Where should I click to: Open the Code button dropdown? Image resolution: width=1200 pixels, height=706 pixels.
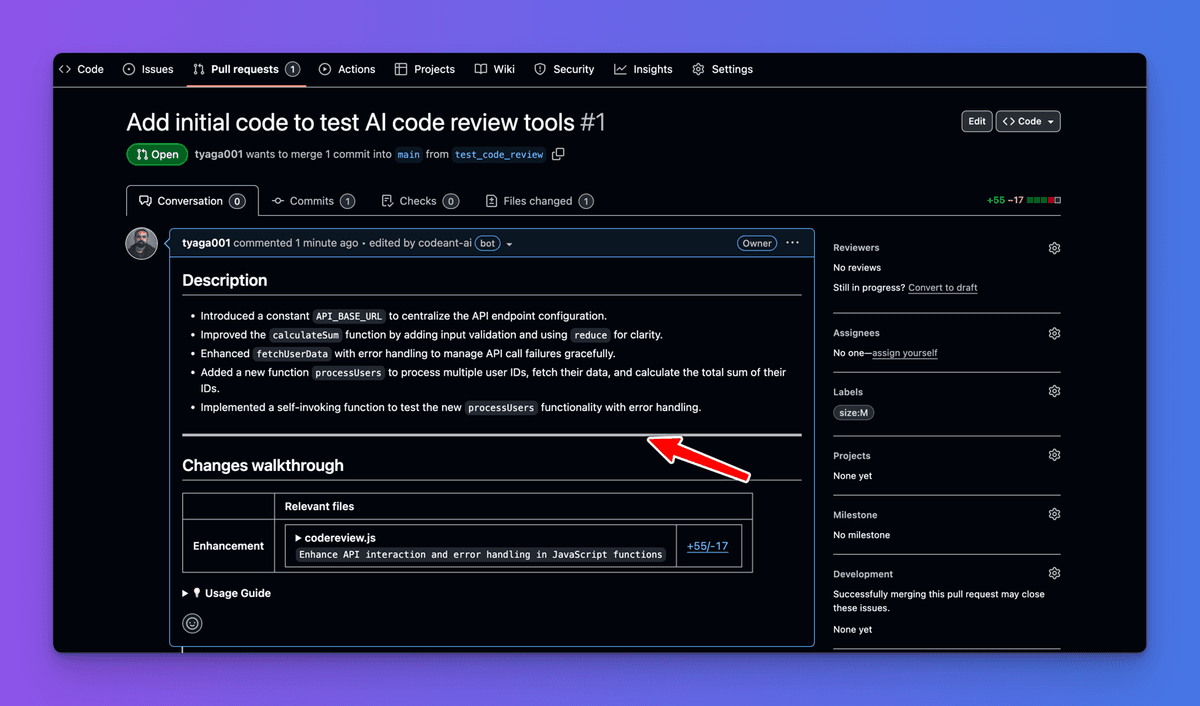pos(1049,121)
